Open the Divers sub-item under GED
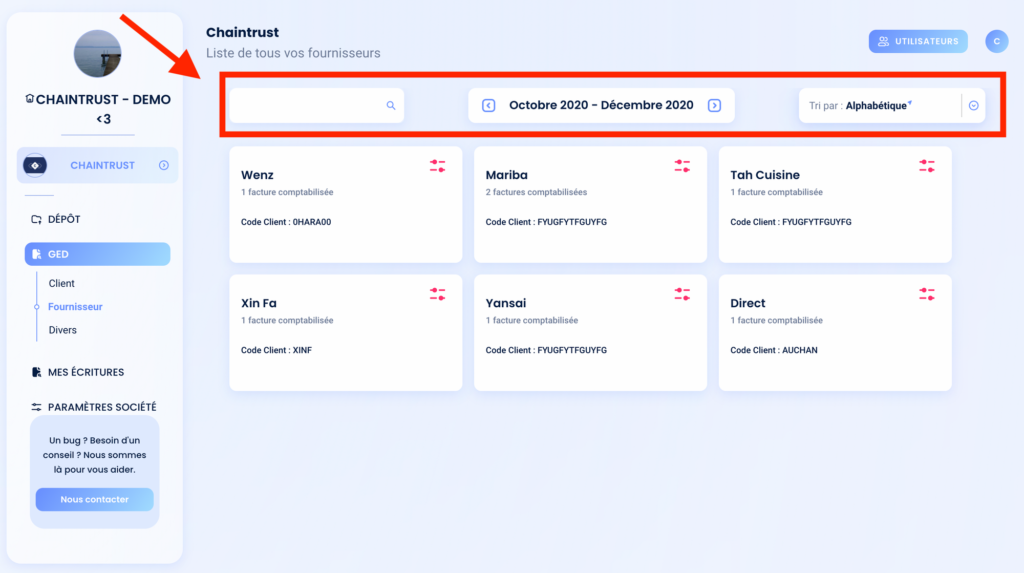 click(63, 330)
